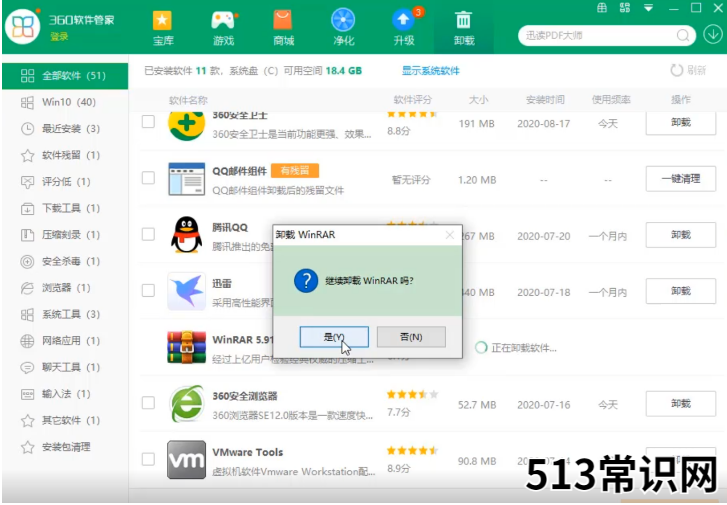The image size is (727, 505).
Task: Open the 净化 fan icon tab
Action: [x=343, y=28]
